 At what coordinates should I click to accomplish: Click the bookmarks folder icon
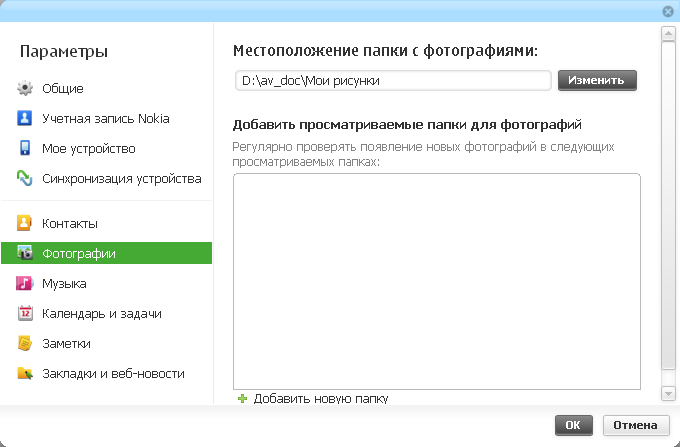coord(25,373)
